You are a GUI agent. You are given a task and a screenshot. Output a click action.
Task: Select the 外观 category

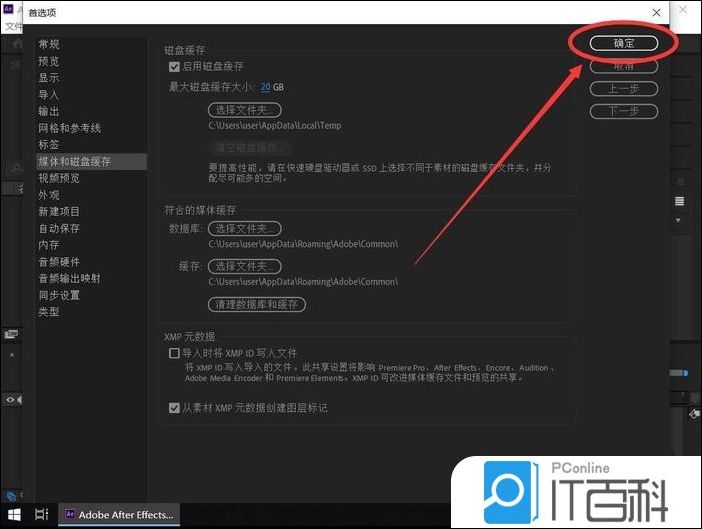click(x=48, y=195)
